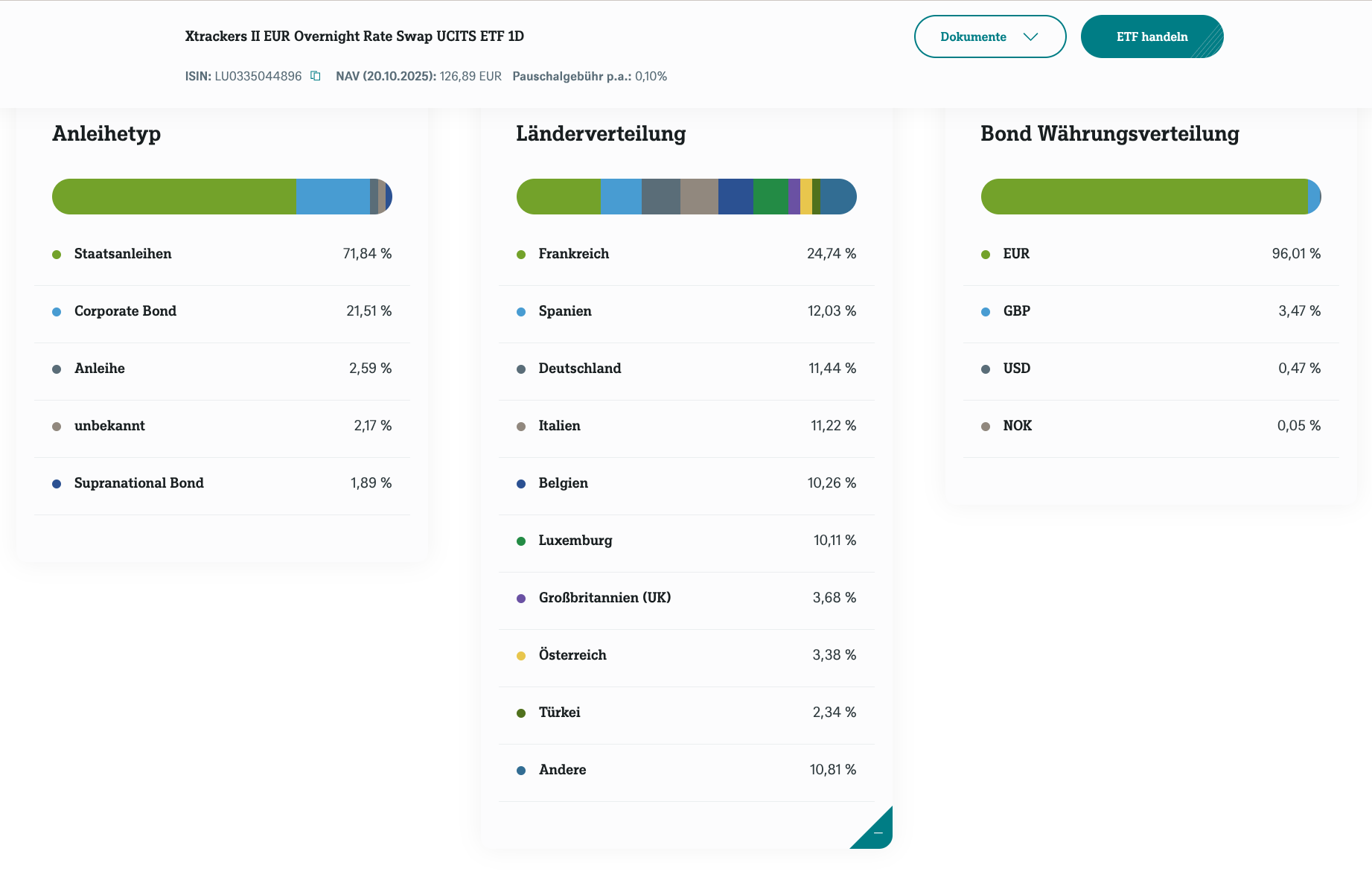1372x892 pixels.
Task: Click the dark blue dot beside Supranational Bond
Action: [x=57, y=484]
